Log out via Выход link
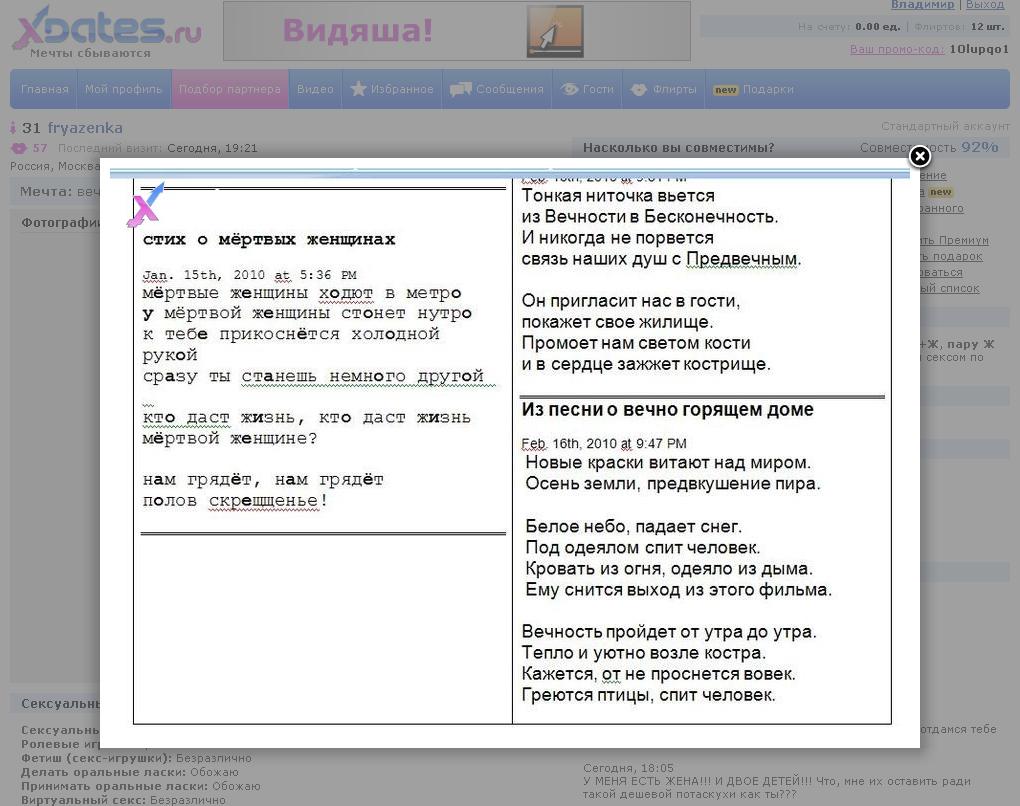Image resolution: width=1020 pixels, height=806 pixels. (984, 5)
